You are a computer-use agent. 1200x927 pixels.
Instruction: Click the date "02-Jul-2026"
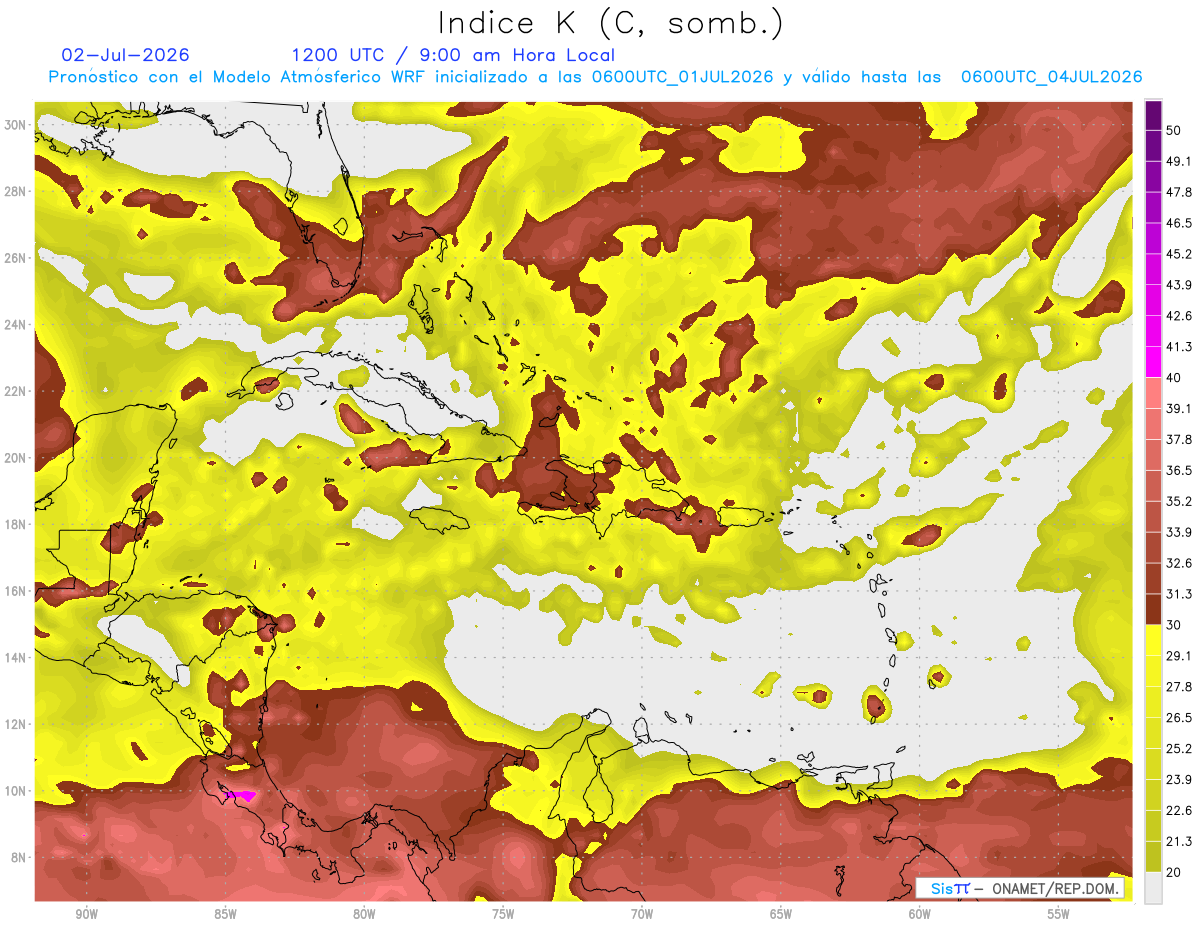pyautogui.click(x=126, y=55)
